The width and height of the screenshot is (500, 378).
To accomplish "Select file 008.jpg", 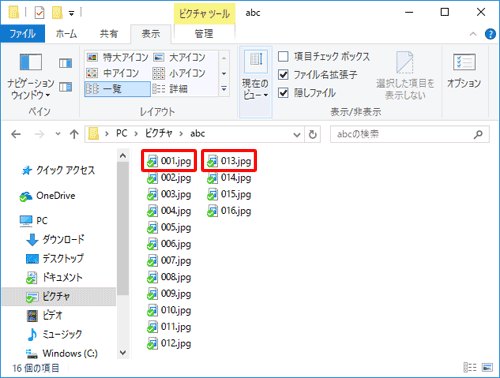I will click(169, 277).
